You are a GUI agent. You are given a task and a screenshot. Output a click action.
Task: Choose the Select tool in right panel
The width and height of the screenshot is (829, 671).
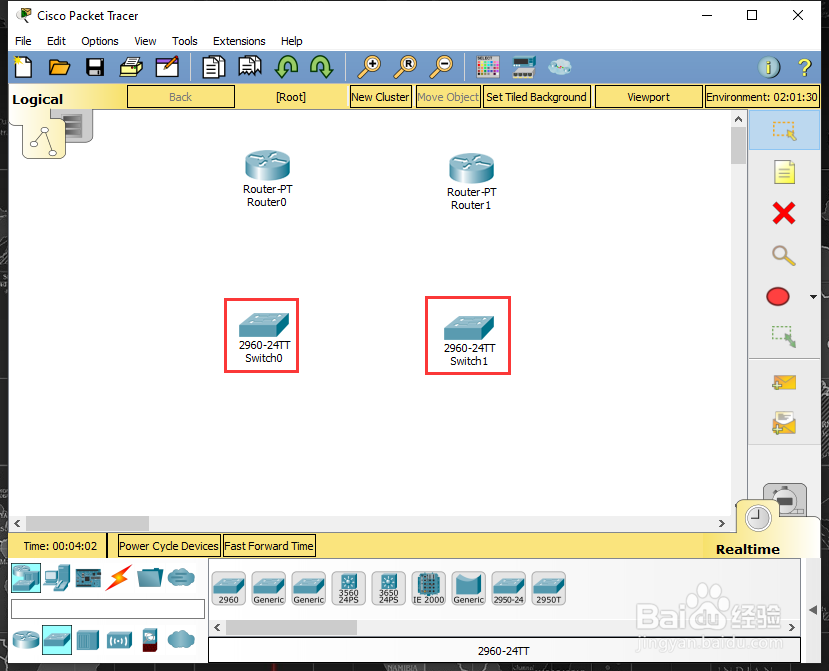coord(784,131)
